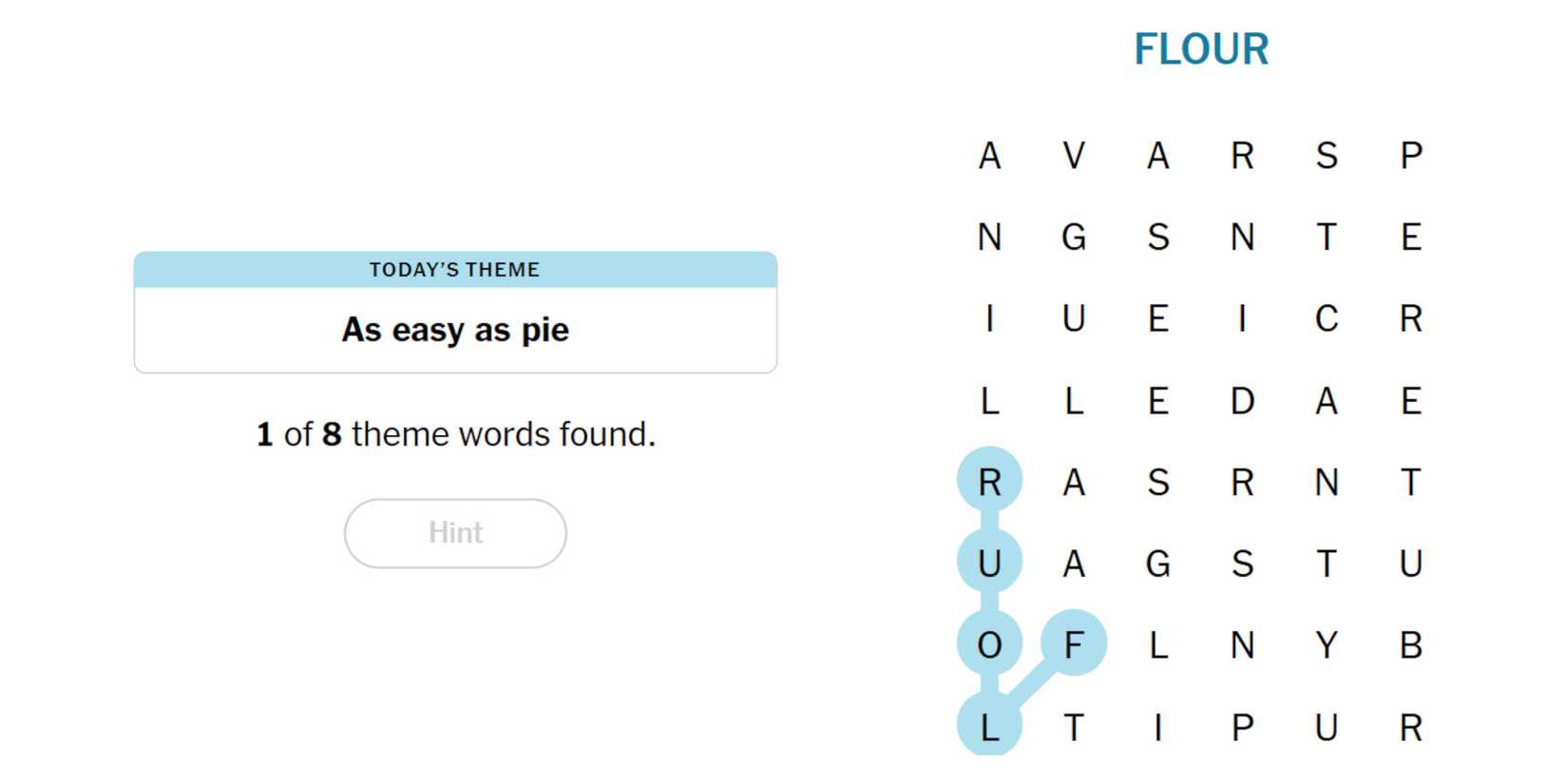This screenshot has height=784, width=1568.
Task: Select the highlighted letter F
Action: click(1074, 644)
